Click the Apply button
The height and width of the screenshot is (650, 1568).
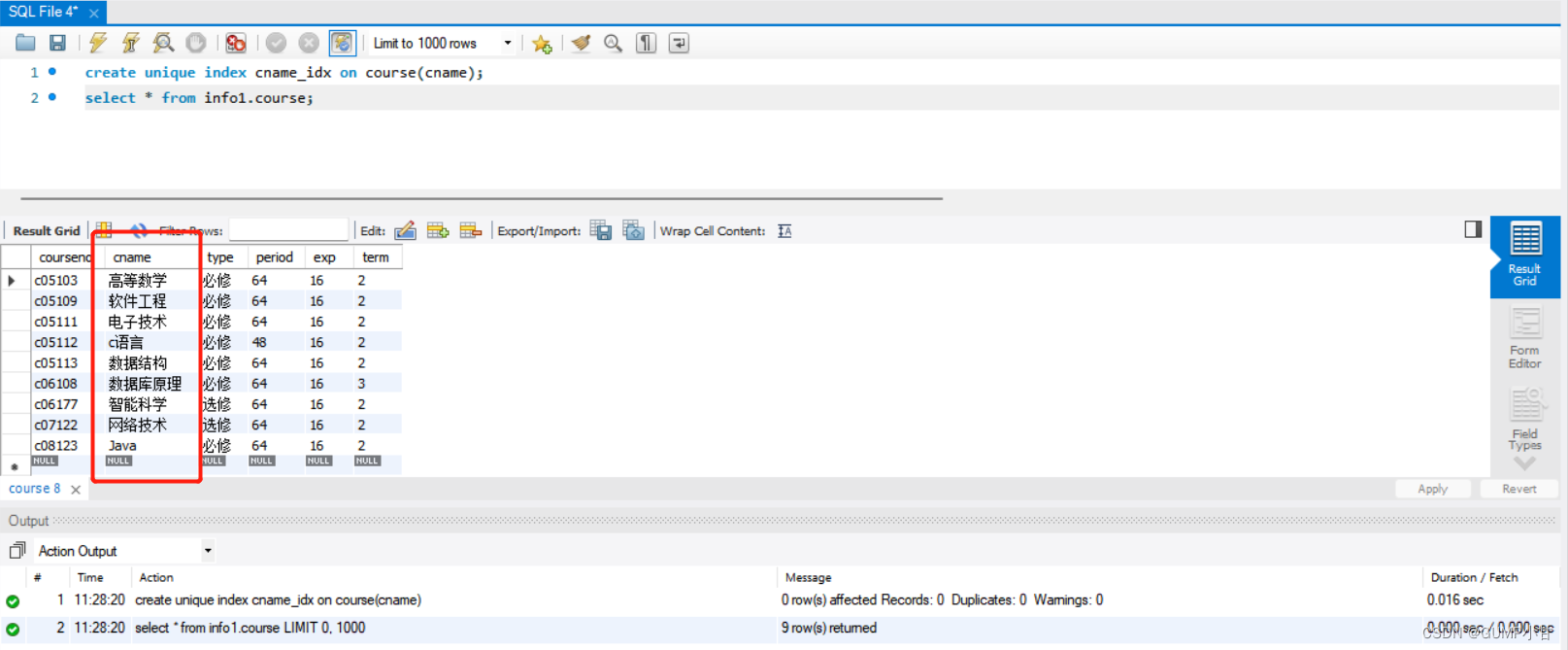[1432, 489]
